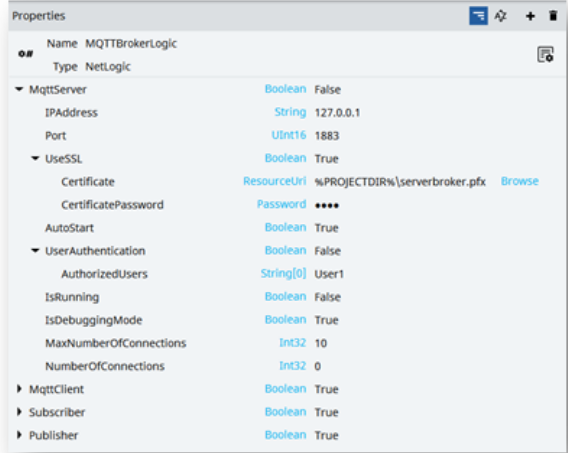
Task: Select the MaxNumberOfConnections property label
Action: (116, 343)
